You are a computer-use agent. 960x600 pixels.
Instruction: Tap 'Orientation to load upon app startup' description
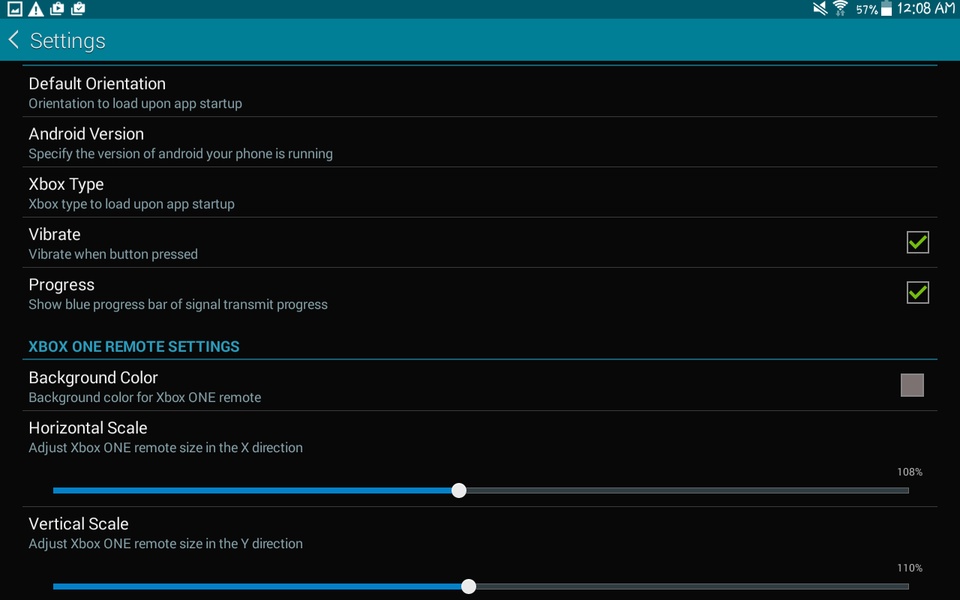click(x=135, y=103)
